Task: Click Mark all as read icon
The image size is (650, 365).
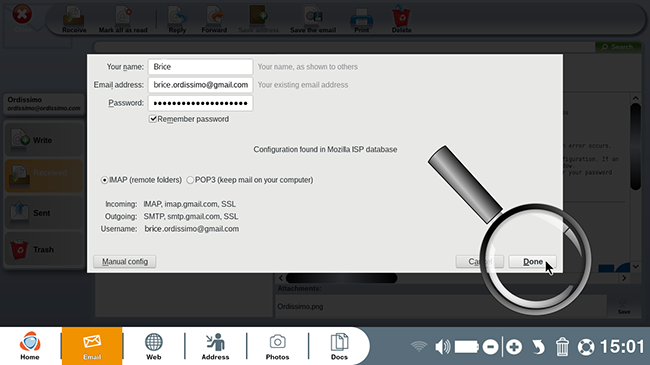Action: pos(123,19)
